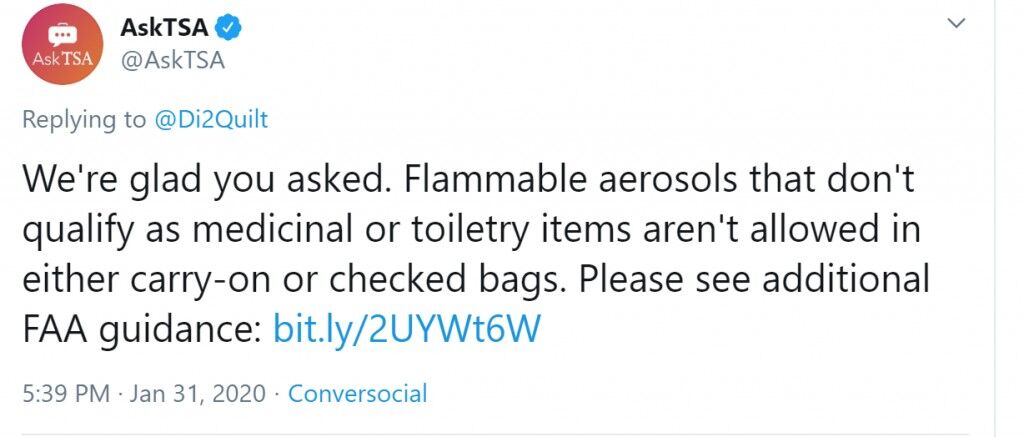Follow the bit.ly/2UYWt6W FAA guidance link
This screenshot has height=437, width=1024.
coord(407,329)
